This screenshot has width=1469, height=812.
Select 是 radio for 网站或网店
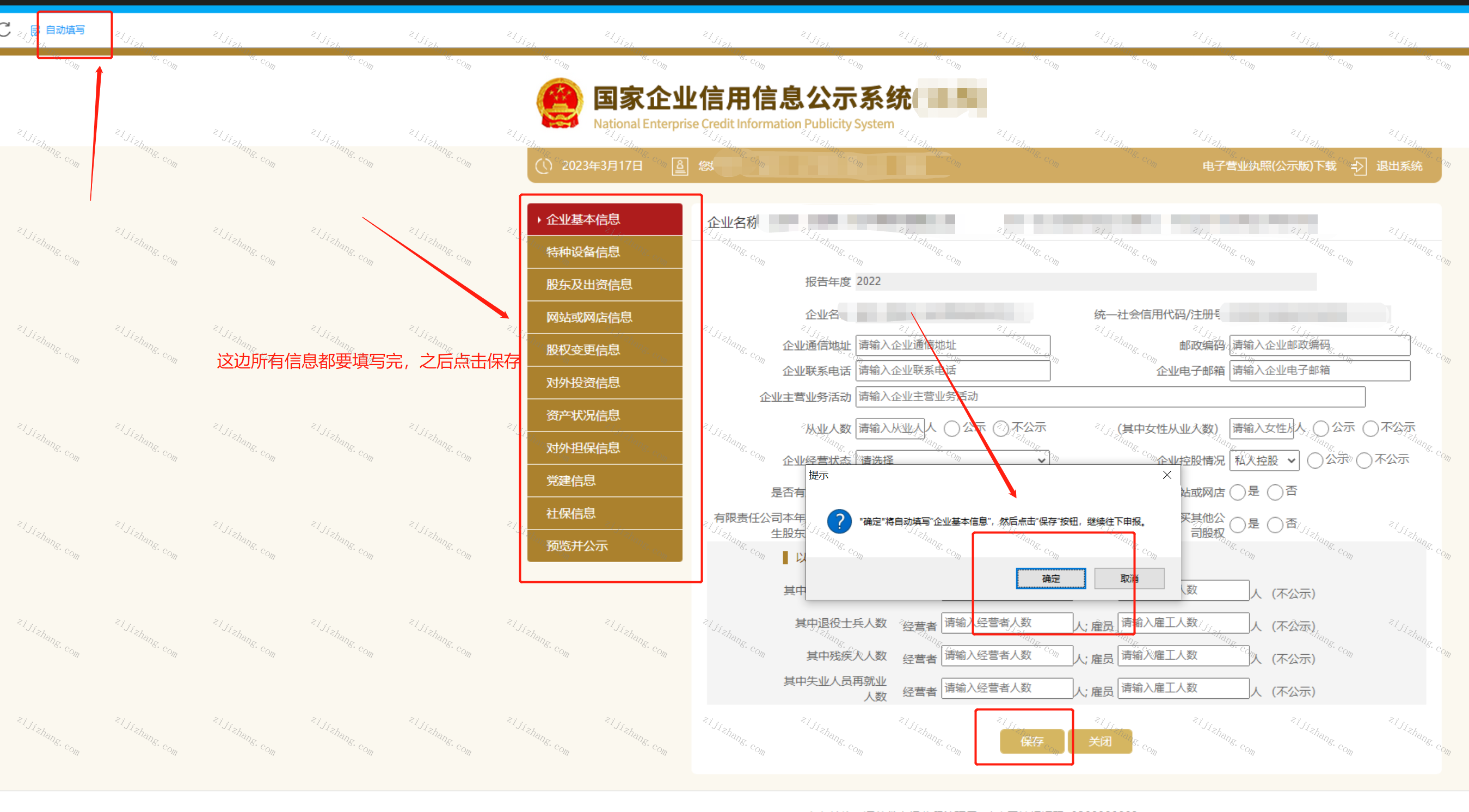(1237, 493)
